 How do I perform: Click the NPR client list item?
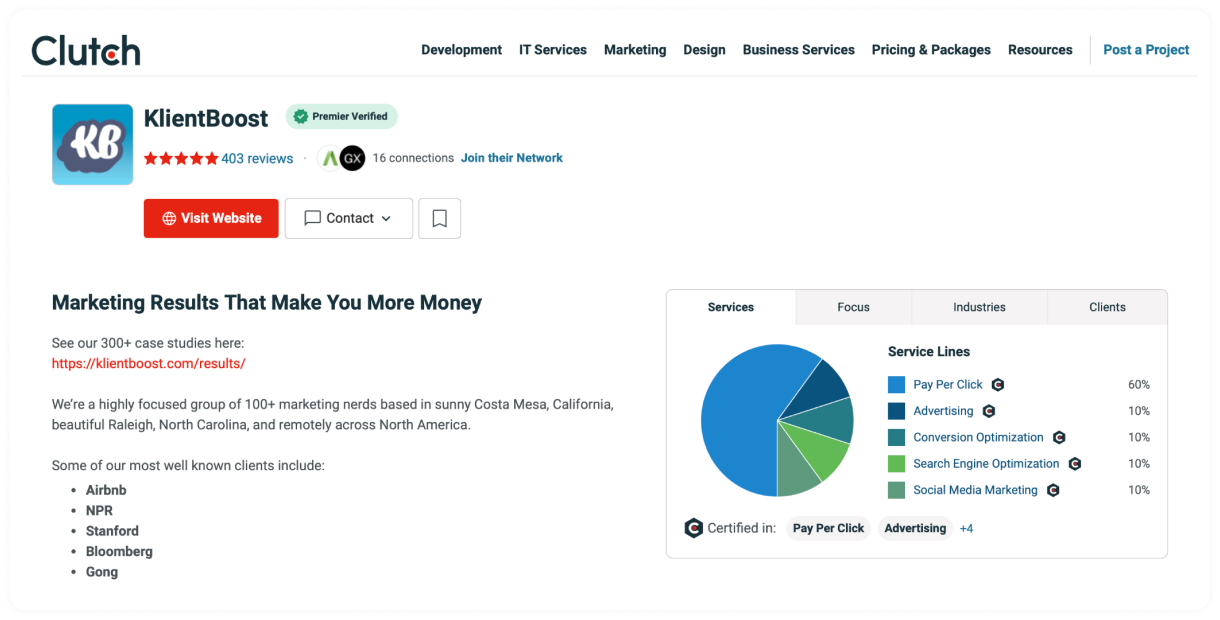click(99, 511)
